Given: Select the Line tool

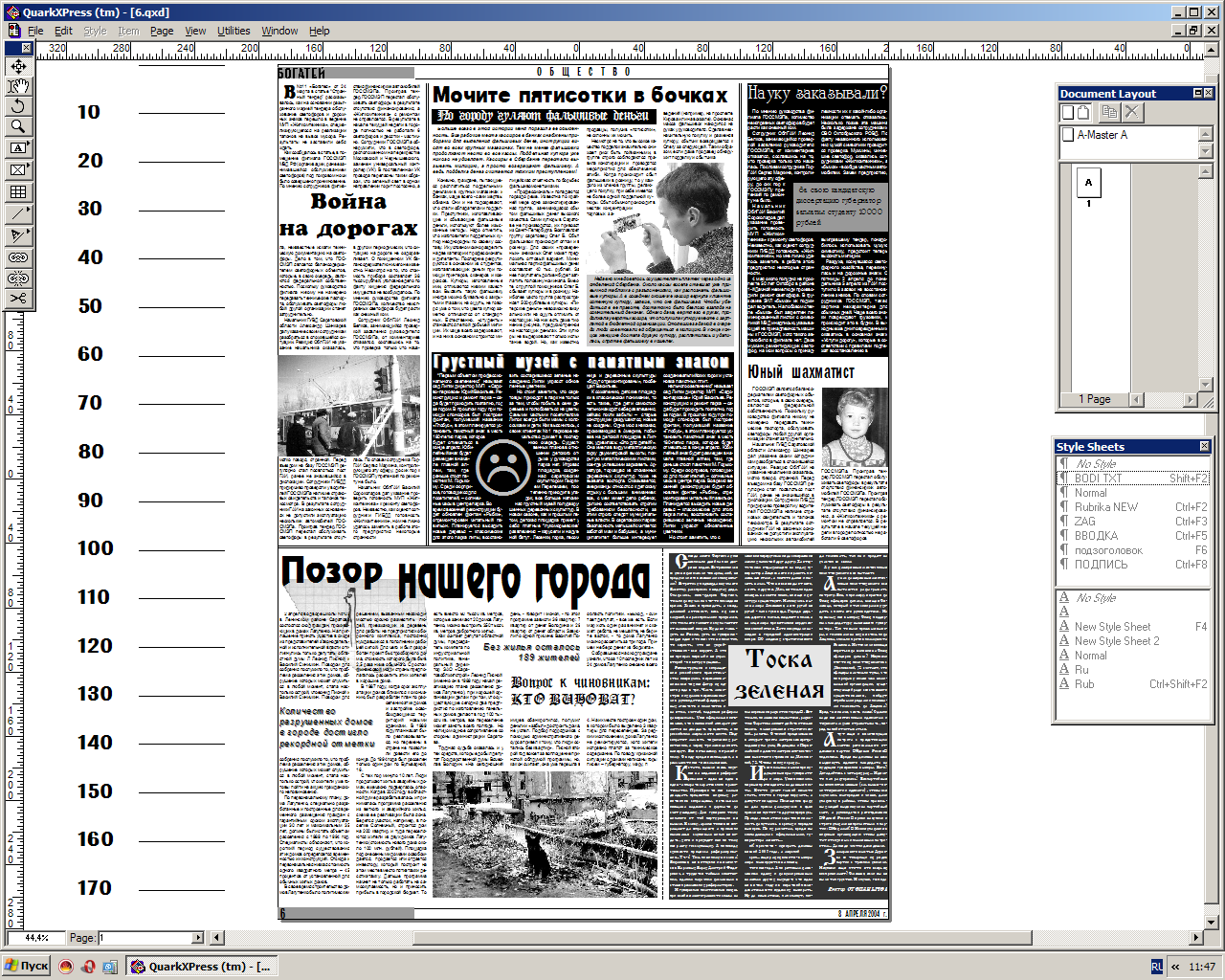Looking at the screenshot, I should [x=18, y=213].
